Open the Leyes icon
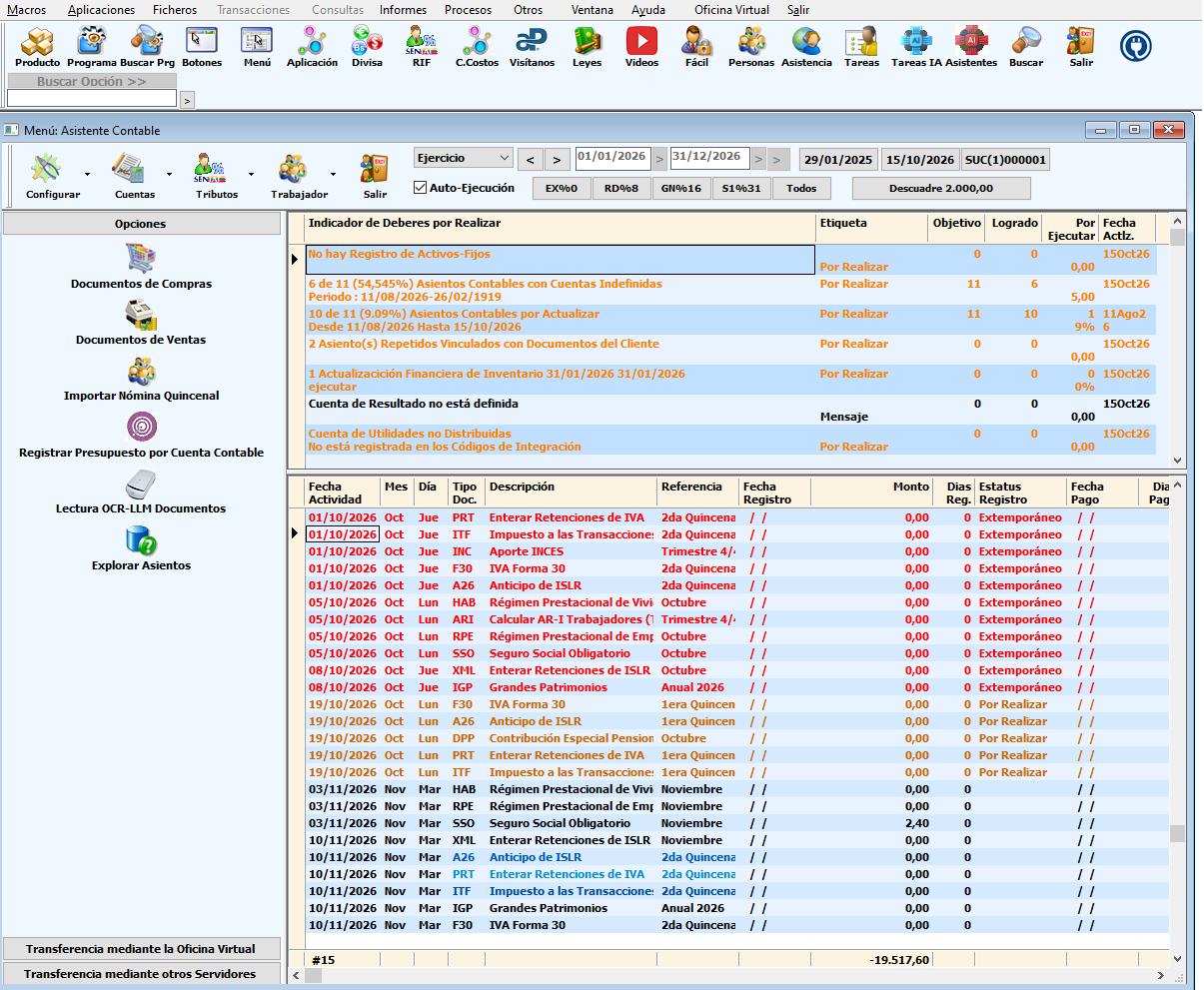 [587, 47]
